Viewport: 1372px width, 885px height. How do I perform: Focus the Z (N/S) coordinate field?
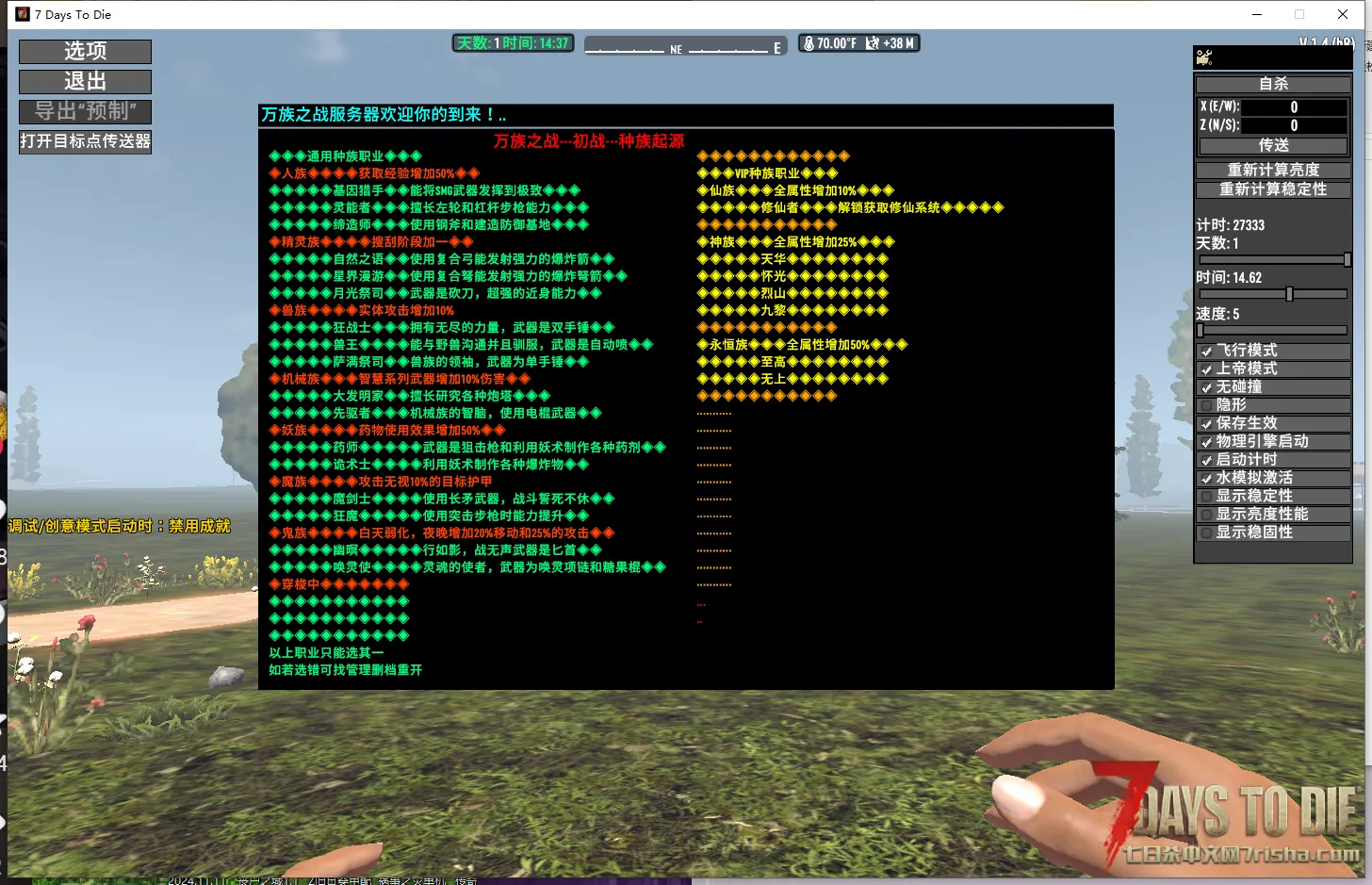point(1294,125)
